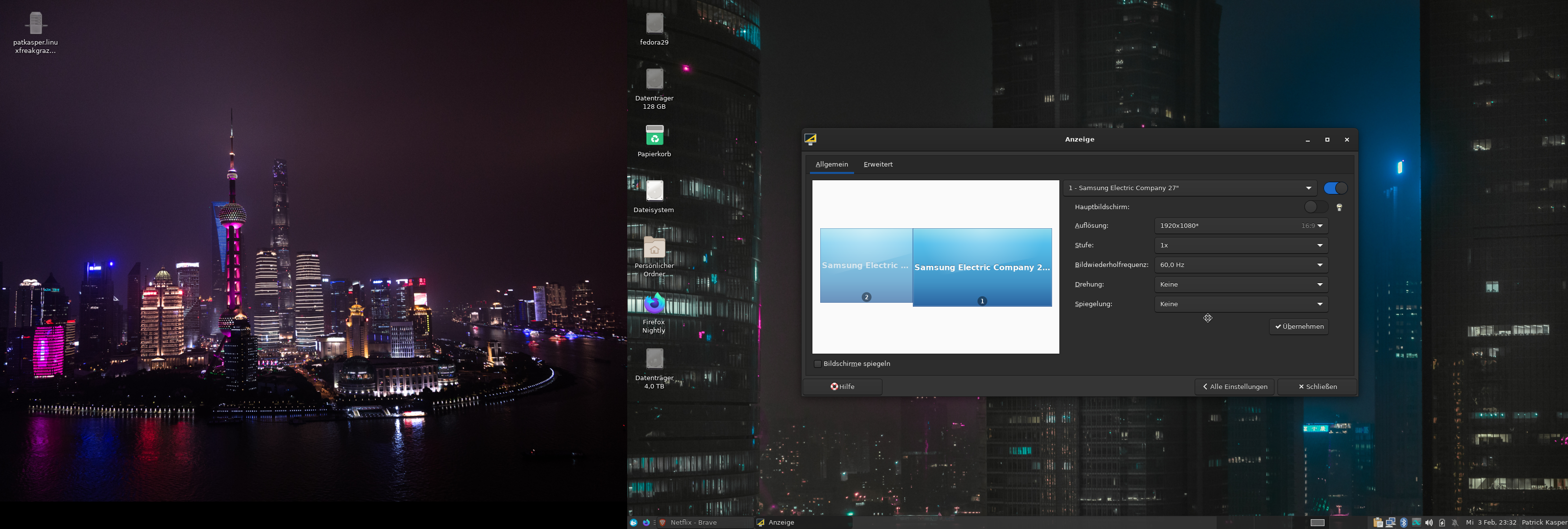
Task: Select display 2 in the monitor layout preview
Action: (x=865, y=265)
